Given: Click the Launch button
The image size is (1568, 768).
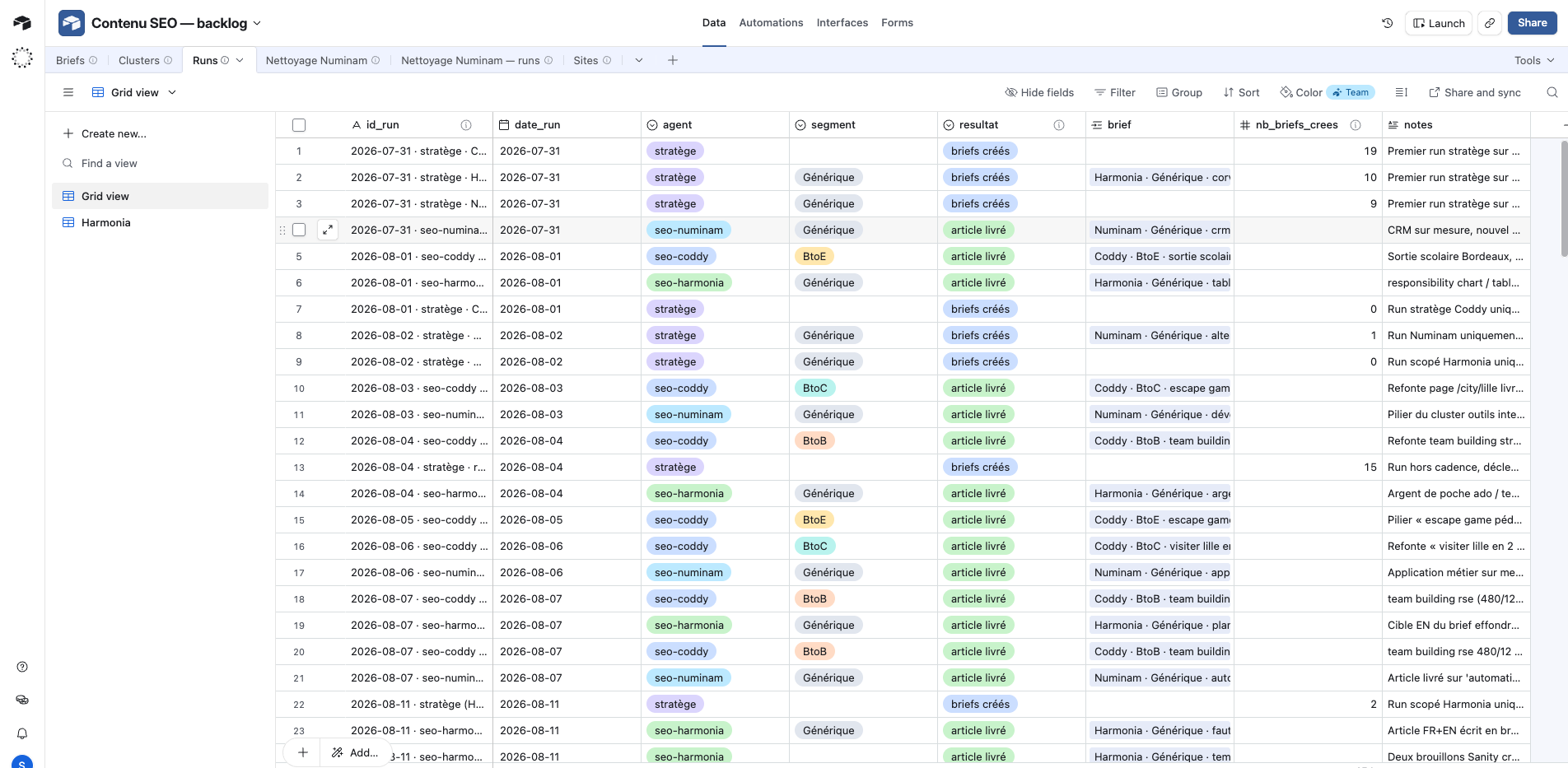Looking at the screenshot, I should pyautogui.click(x=1439, y=23).
